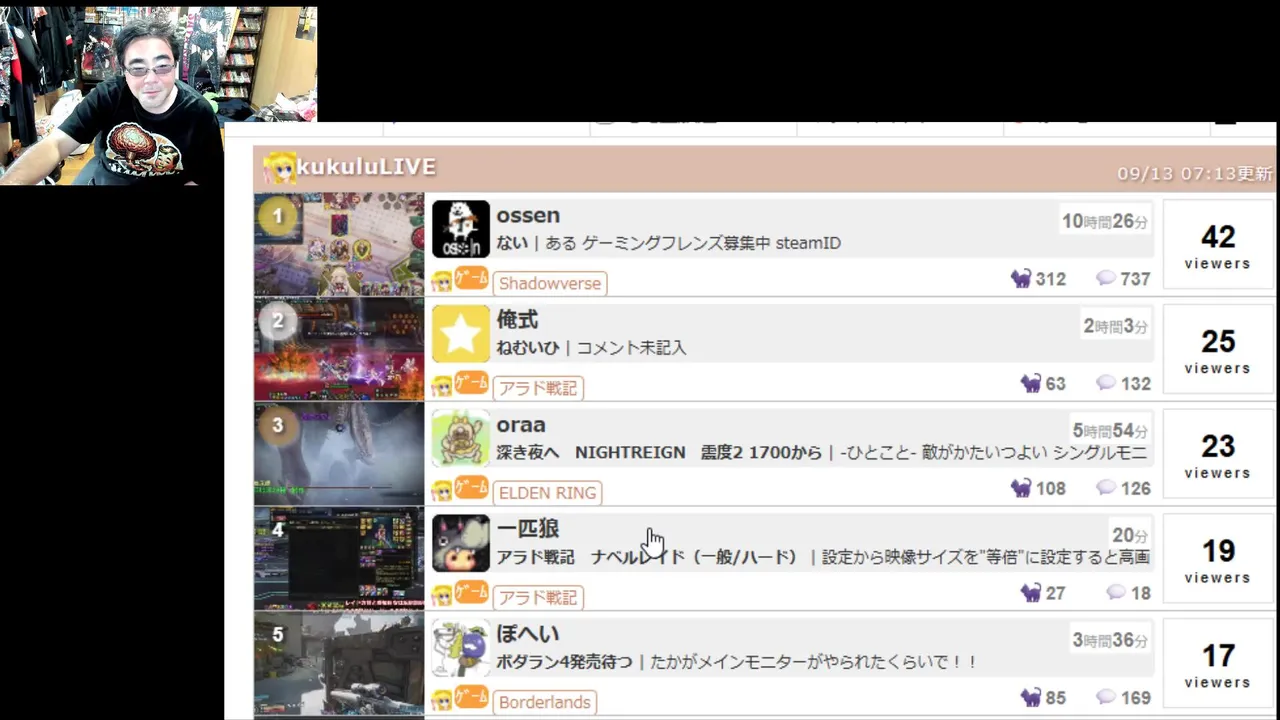Select the ELDEN RING game tag
The width and height of the screenshot is (1280, 720).
click(547, 492)
